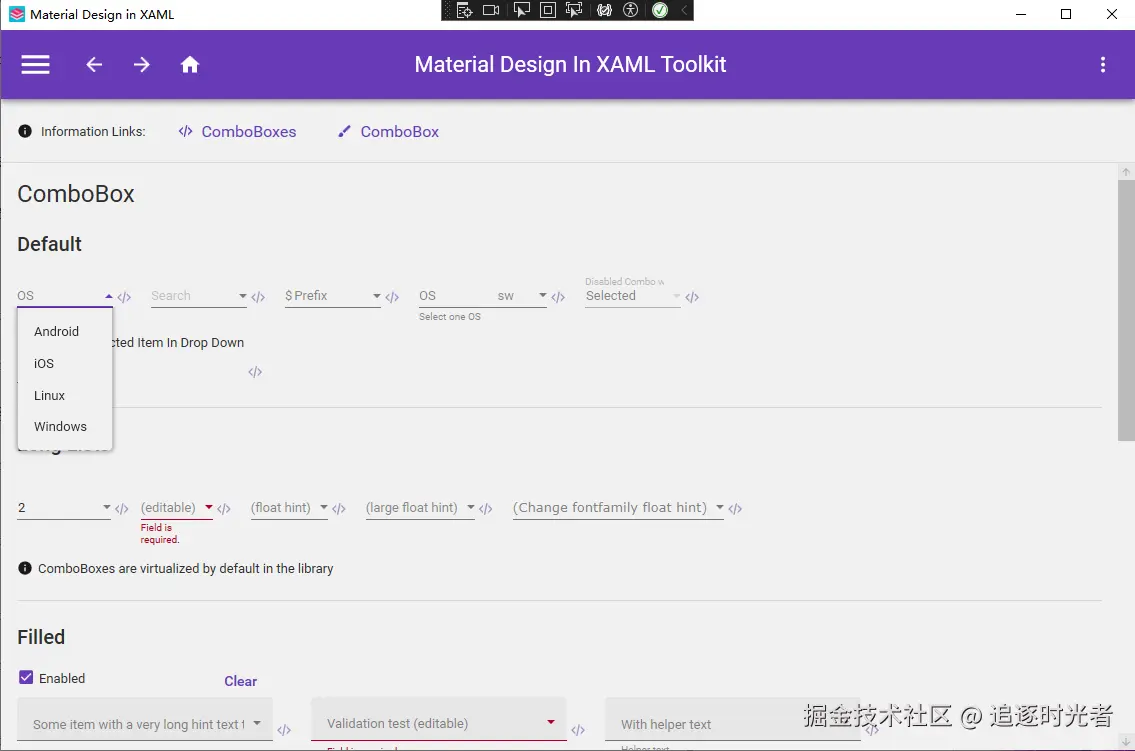1135x751 pixels.
Task: Activate the Select Element pointer tool
Action: [521, 10]
